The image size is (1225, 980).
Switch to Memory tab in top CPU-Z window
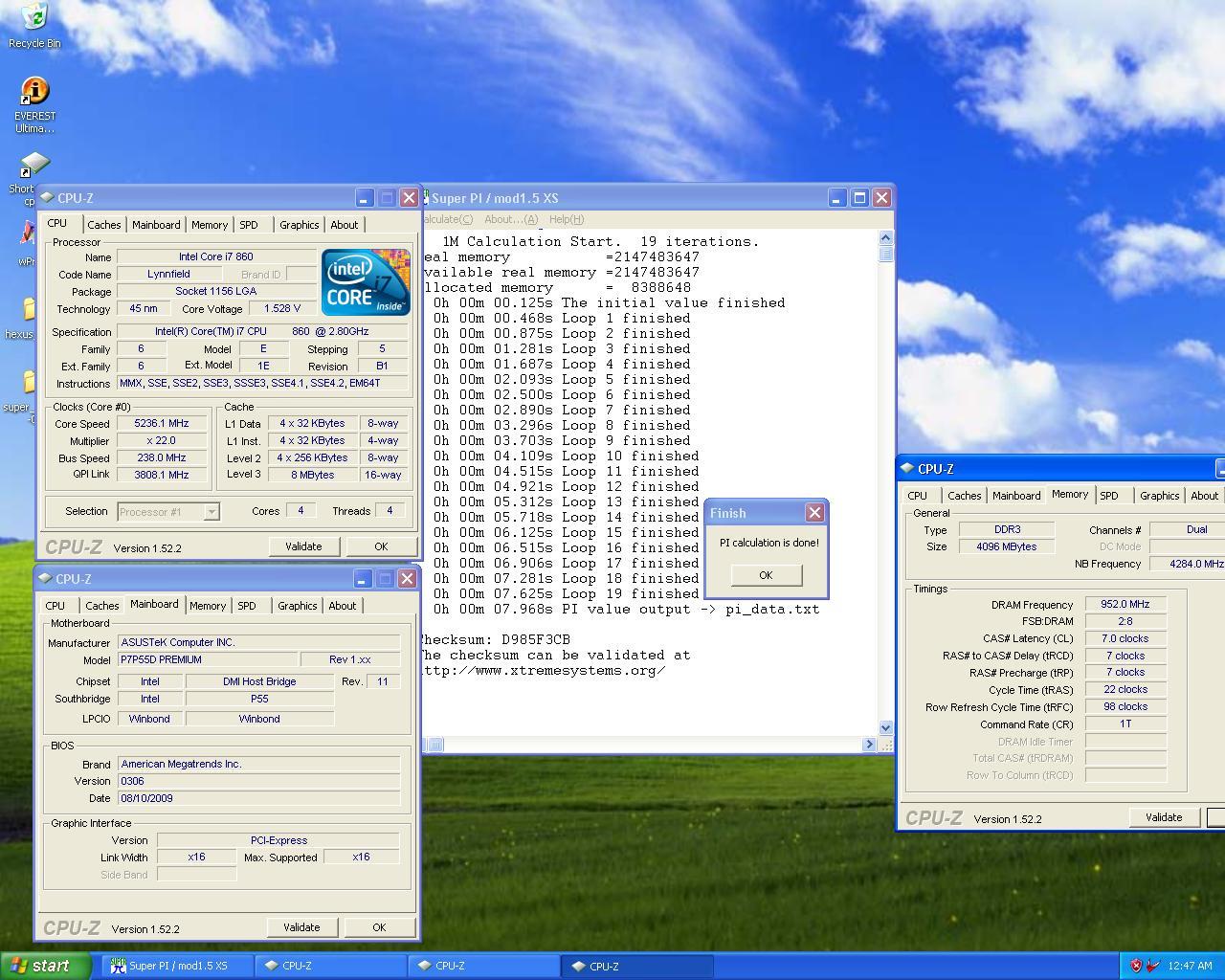coord(210,225)
